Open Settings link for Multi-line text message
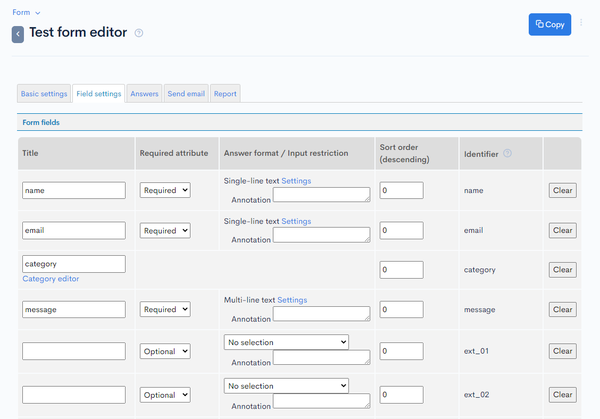The height and width of the screenshot is (419, 600). 292,300
